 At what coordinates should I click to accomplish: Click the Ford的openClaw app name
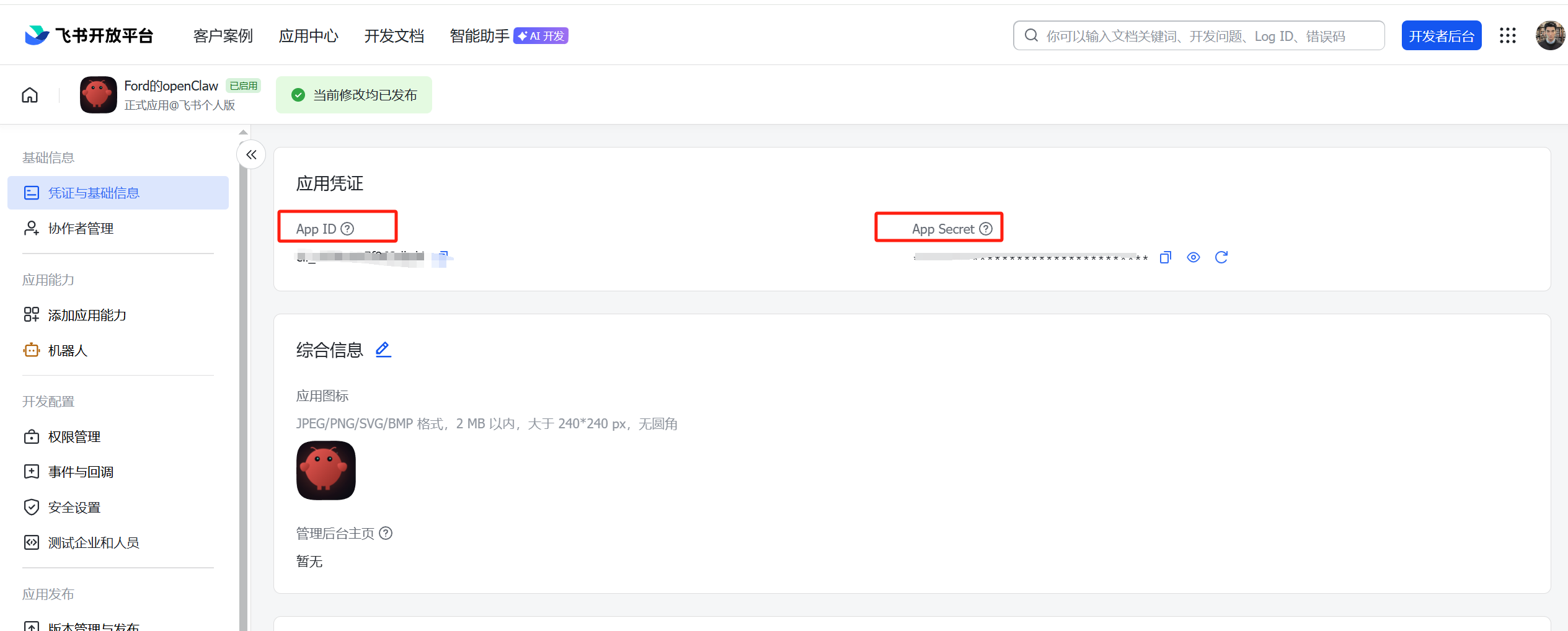(171, 86)
